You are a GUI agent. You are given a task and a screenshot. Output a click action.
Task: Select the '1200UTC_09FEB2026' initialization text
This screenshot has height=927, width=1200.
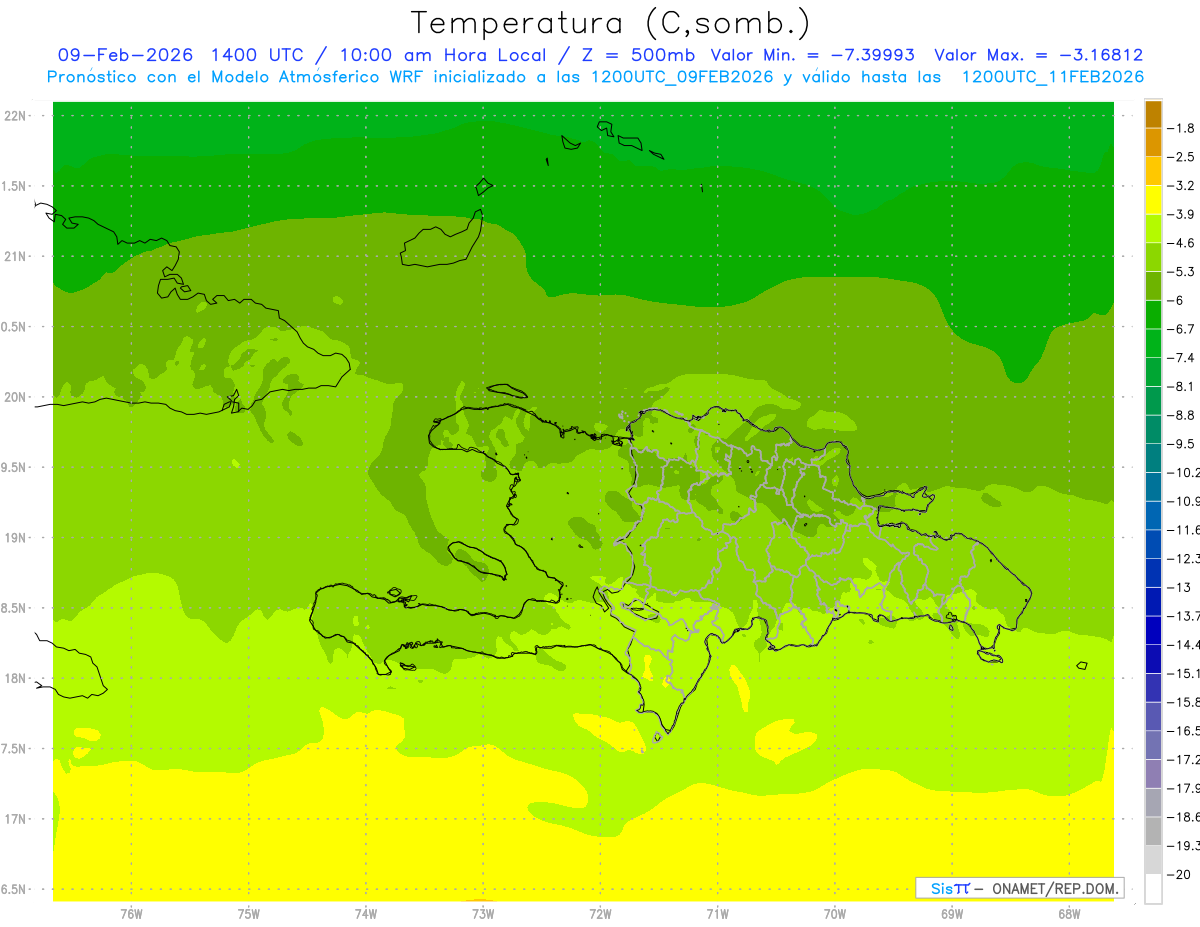tap(681, 77)
